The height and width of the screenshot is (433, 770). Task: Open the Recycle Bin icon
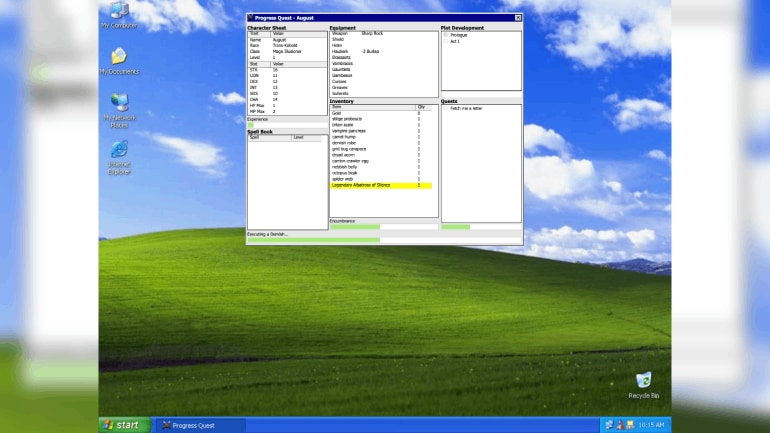pyautogui.click(x=643, y=381)
